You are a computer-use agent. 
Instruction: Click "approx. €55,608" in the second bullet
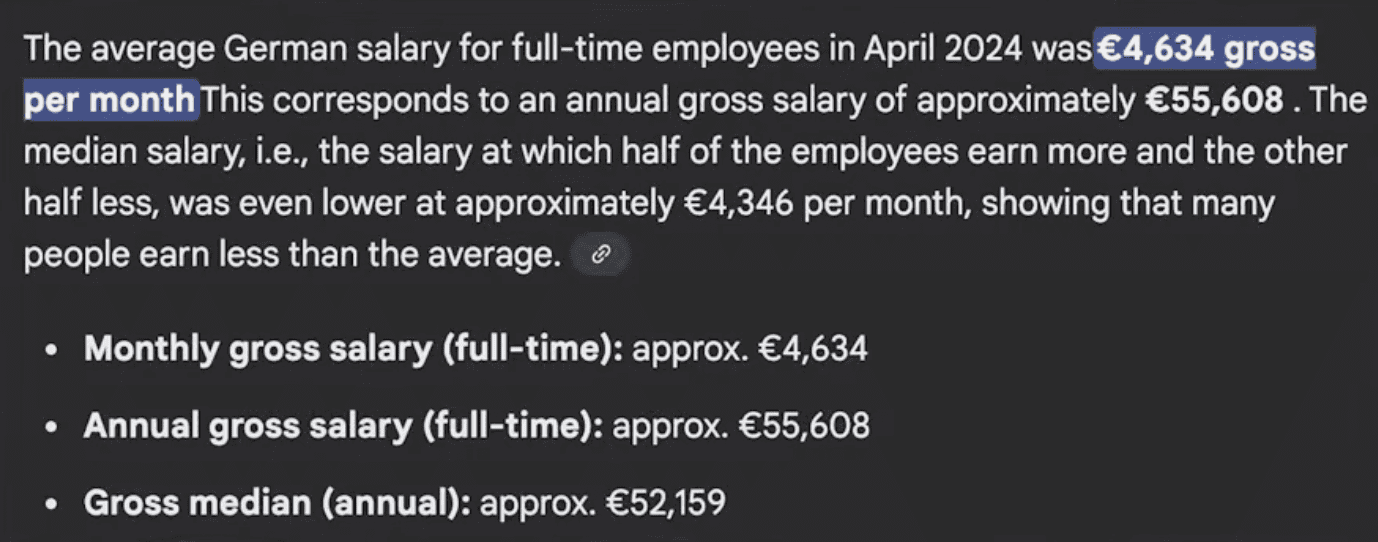740,426
